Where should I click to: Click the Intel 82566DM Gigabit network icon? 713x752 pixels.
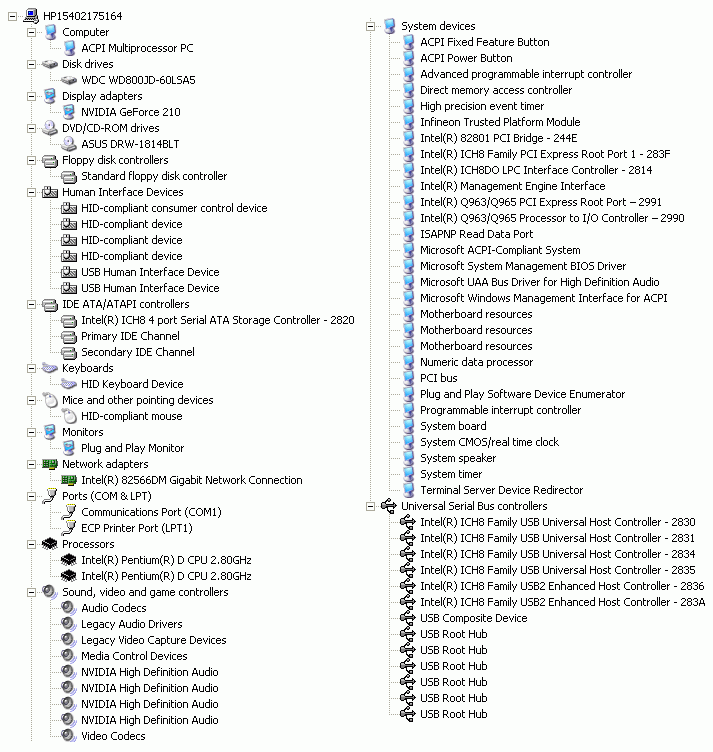69,480
